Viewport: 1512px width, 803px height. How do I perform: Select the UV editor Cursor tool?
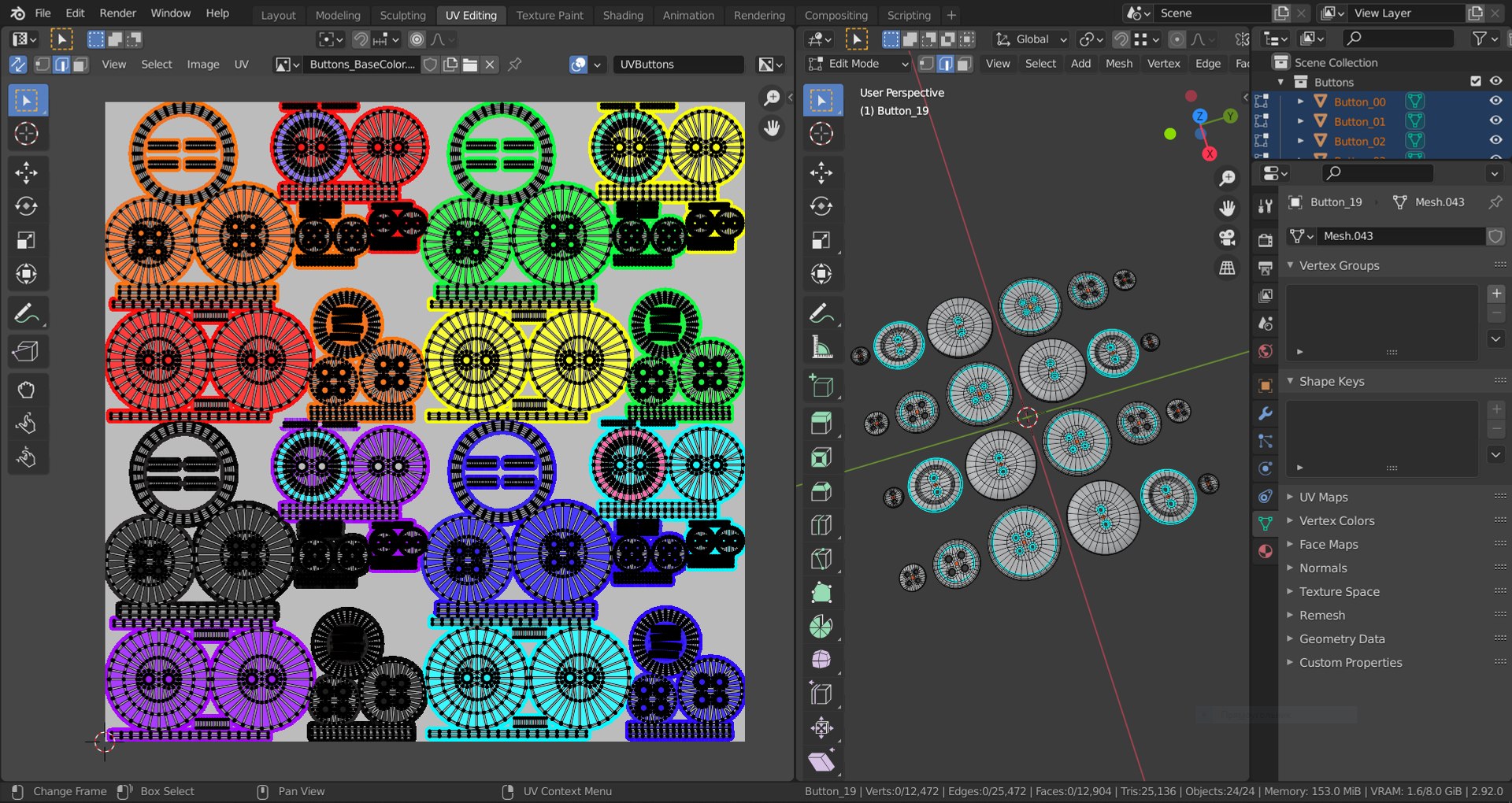coord(27,134)
